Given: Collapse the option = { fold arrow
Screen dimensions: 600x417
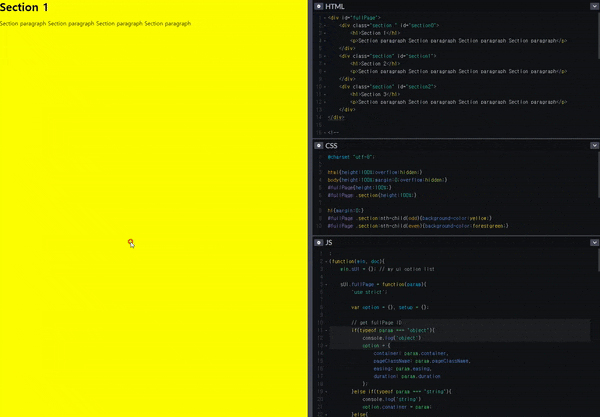Looking at the screenshot, I should click(326, 346).
